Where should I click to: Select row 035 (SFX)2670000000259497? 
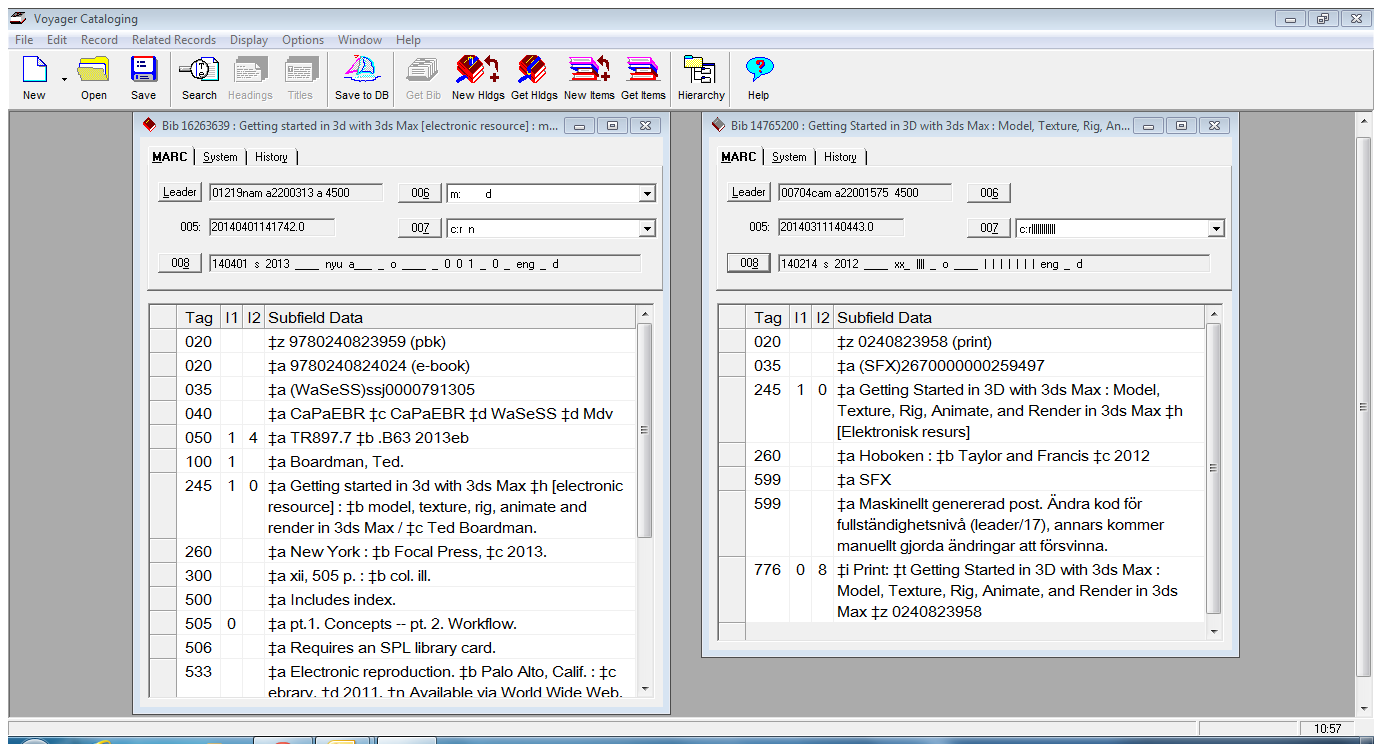point(962,365)
